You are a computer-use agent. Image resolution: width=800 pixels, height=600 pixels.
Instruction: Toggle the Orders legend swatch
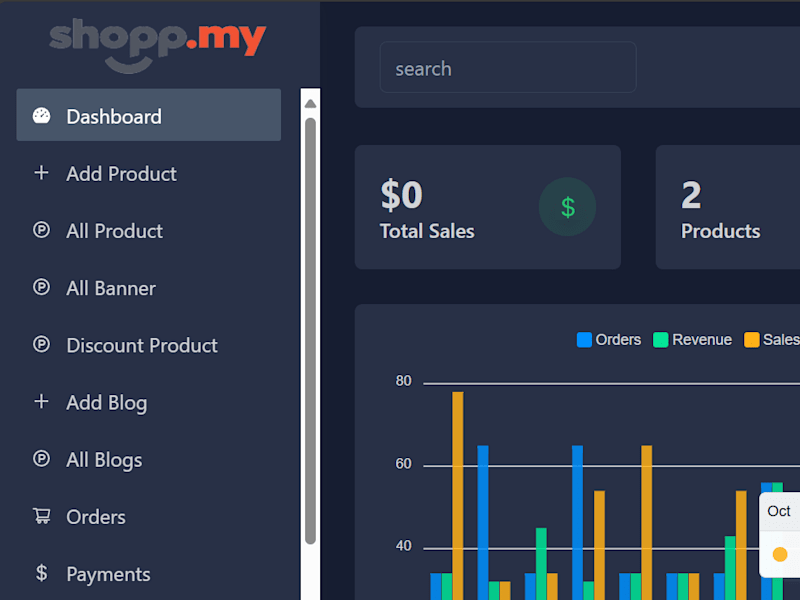[x=584, y=339]
